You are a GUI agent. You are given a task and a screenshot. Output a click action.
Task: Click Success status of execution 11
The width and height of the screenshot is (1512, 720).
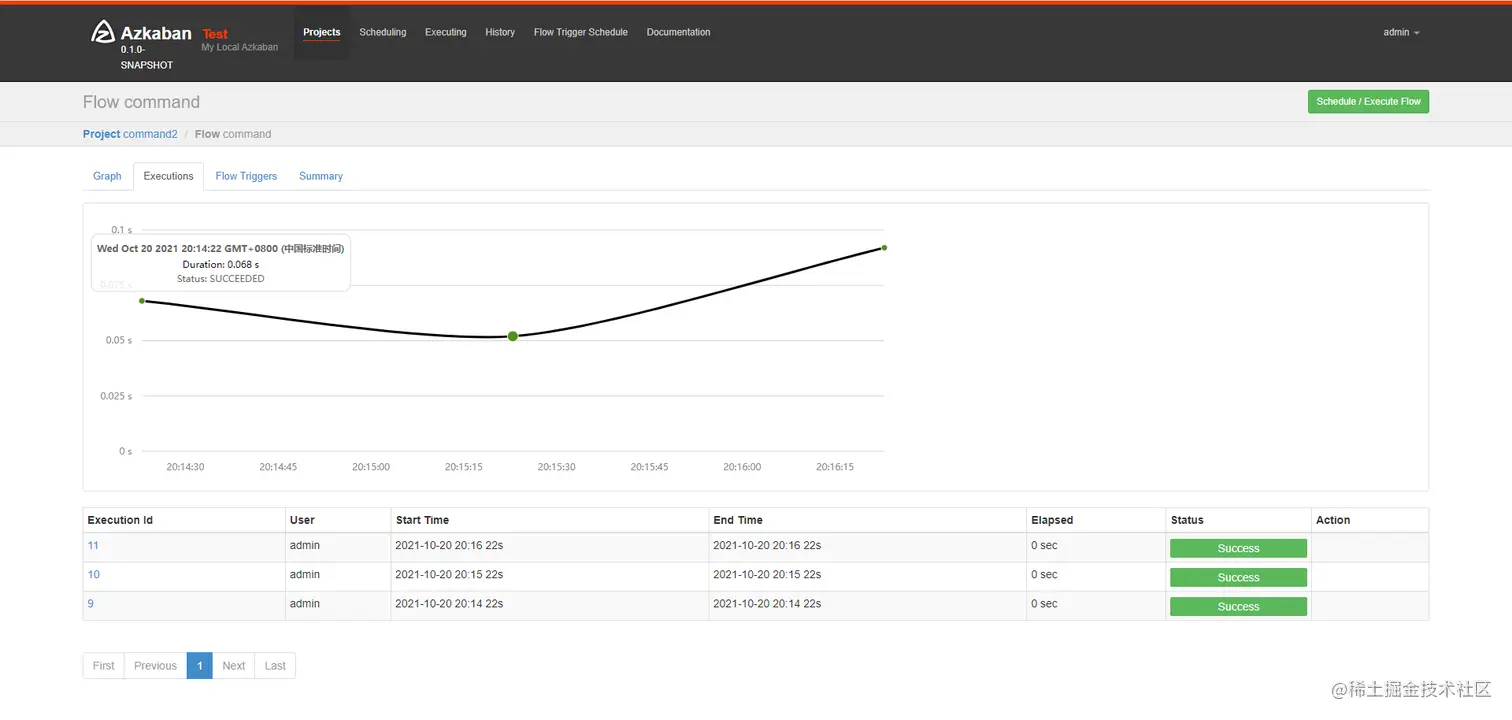tap(1238, 548)
